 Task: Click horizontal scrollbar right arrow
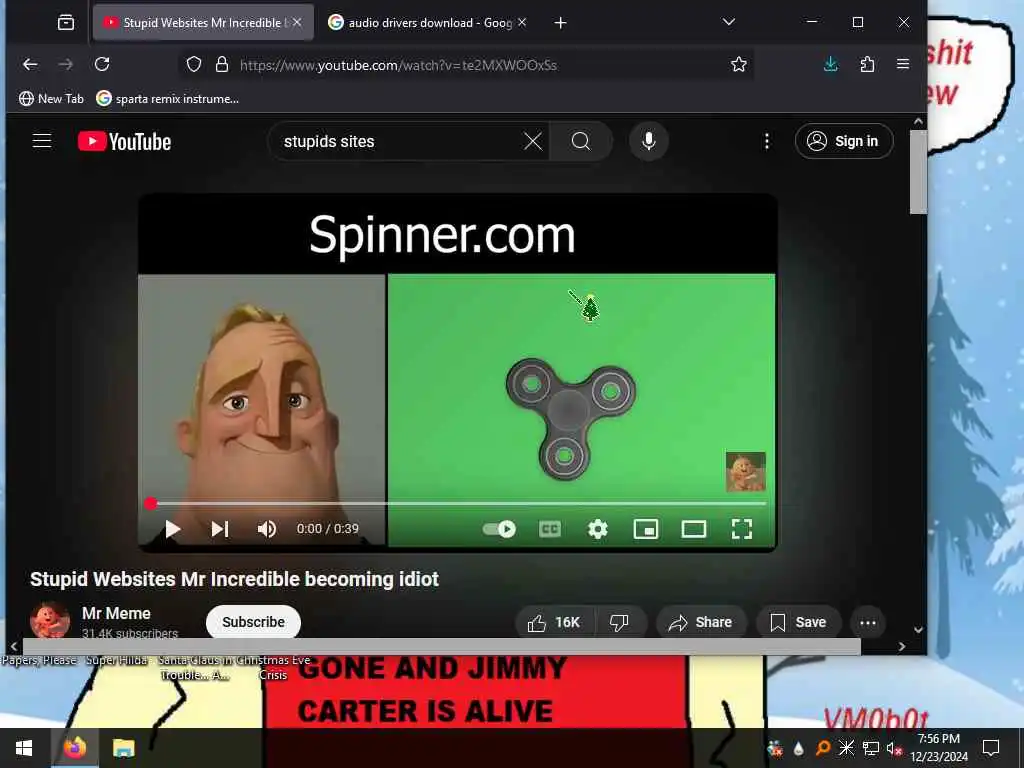tap(902, 647)
